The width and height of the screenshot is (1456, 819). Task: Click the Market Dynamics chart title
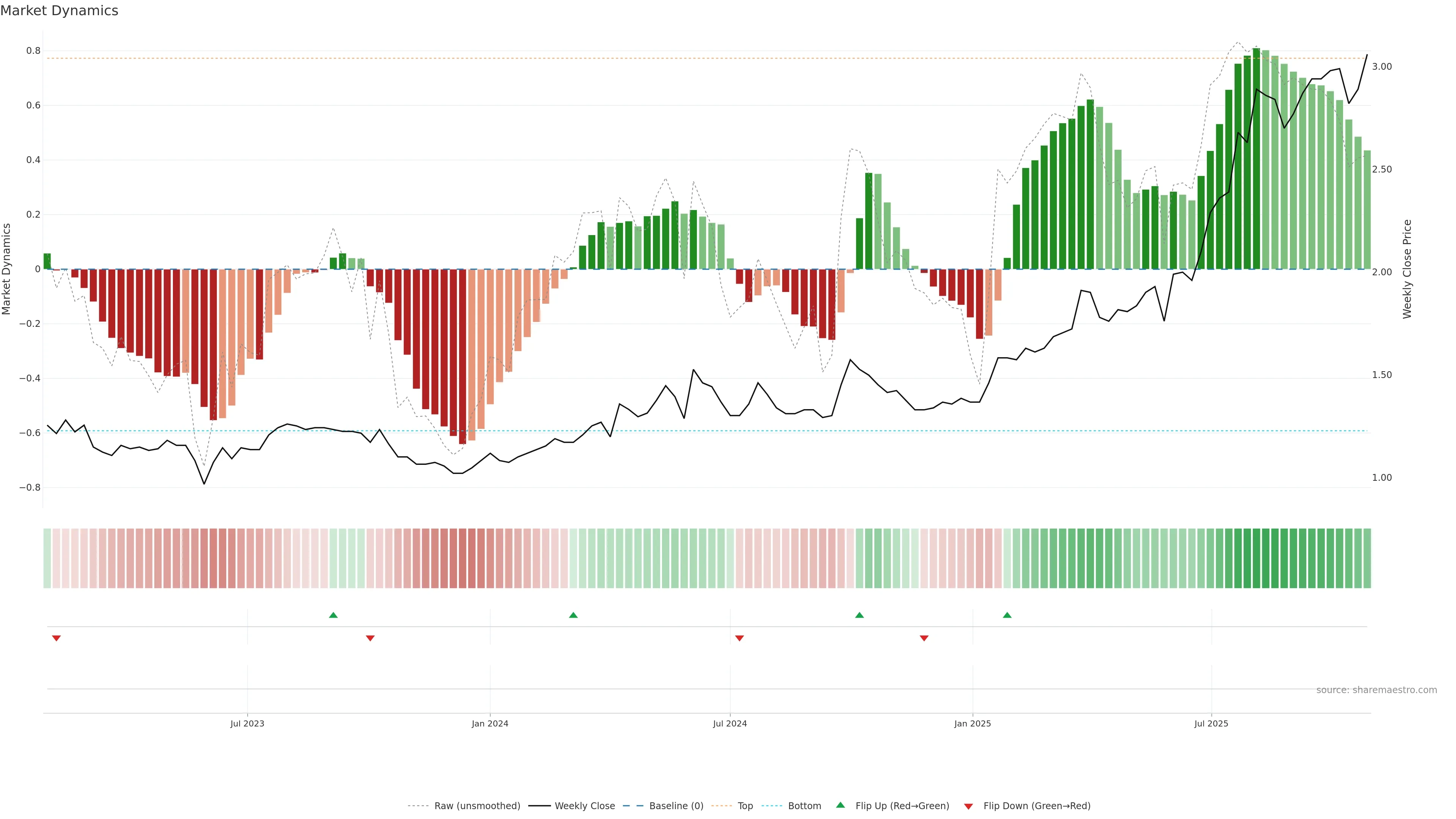pos(60,11)
